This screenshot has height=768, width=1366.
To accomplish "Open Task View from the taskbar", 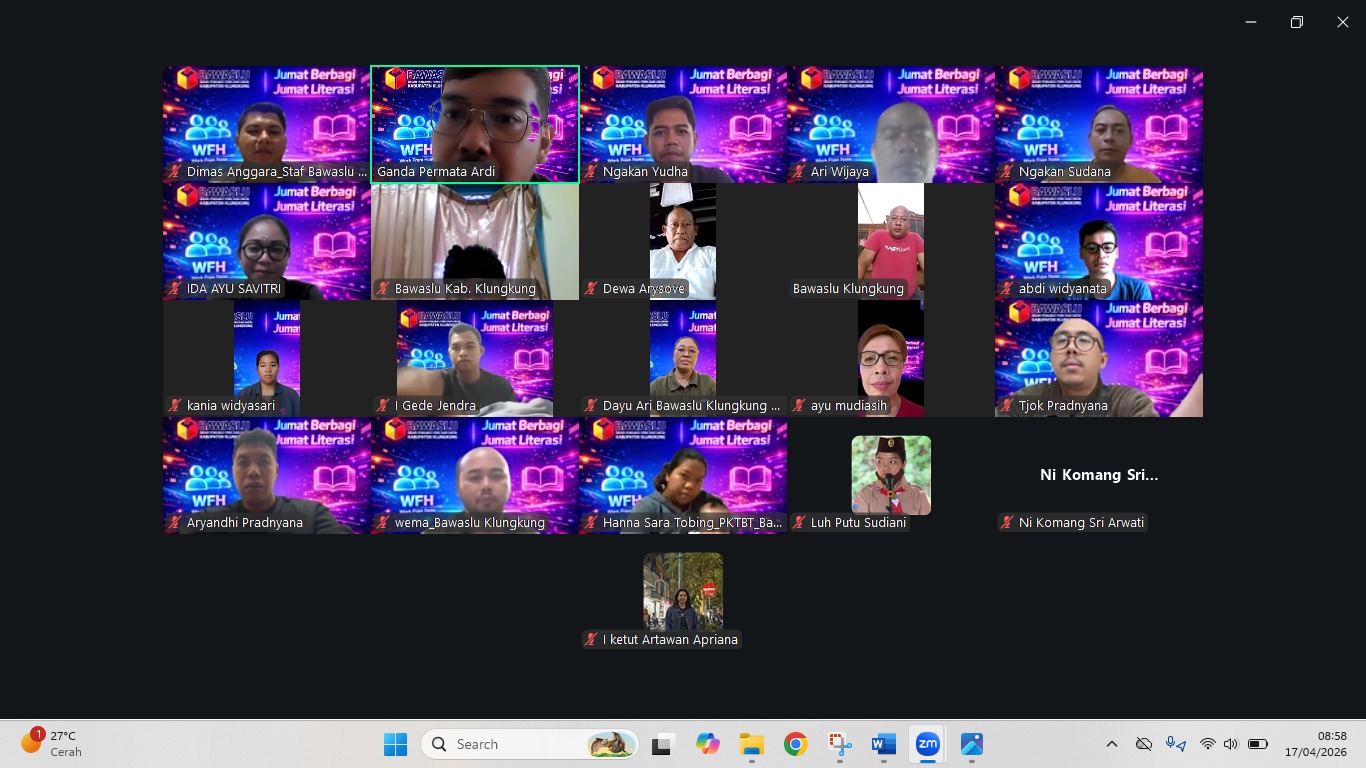I will click(x=661, y=744).
